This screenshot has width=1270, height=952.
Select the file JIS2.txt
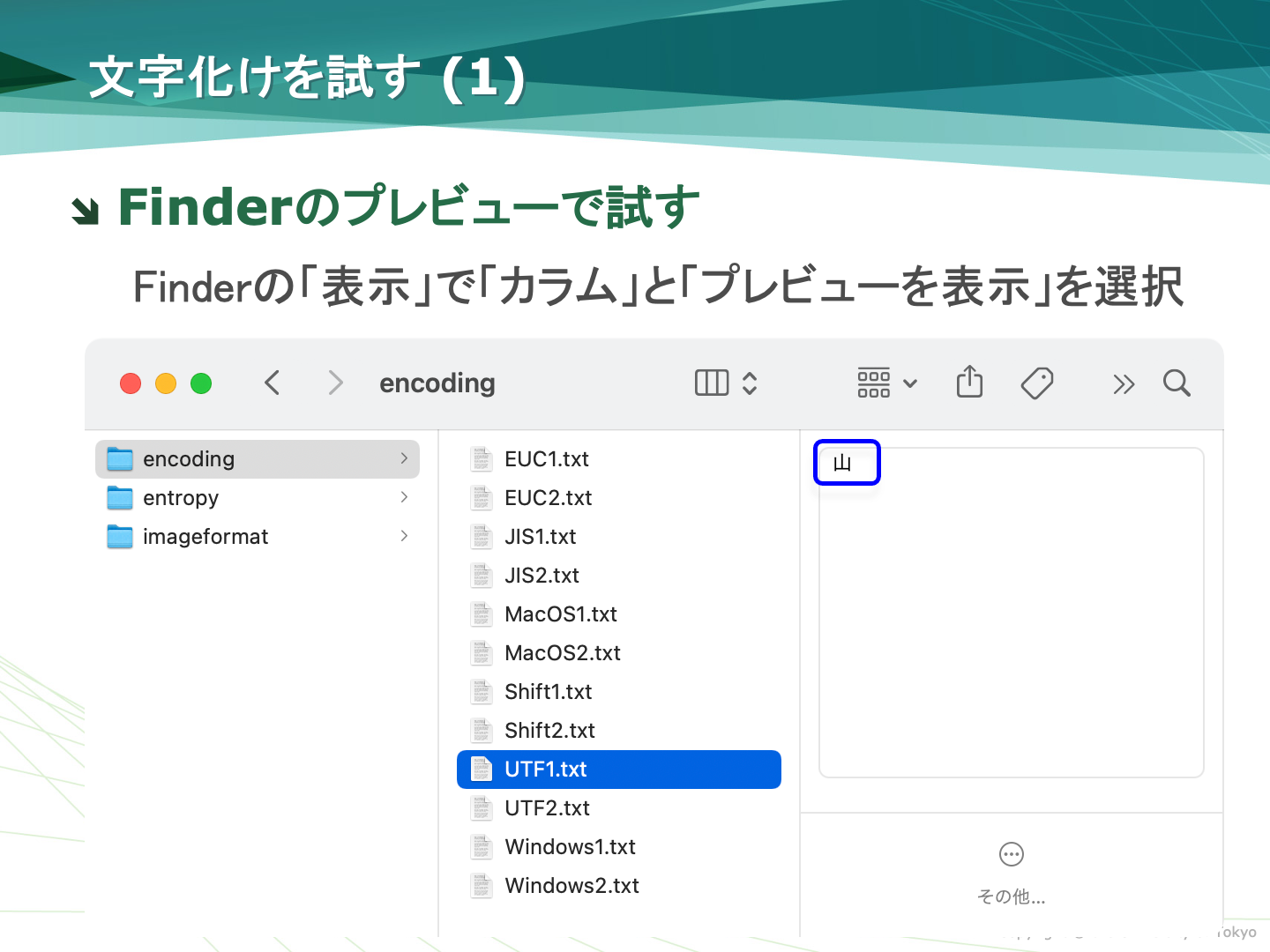pyautogui.click(x=619, y=576)
